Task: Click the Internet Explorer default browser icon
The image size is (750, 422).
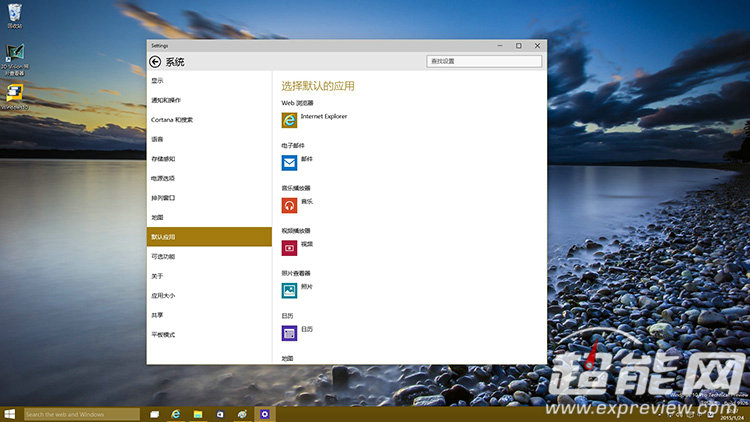Action: [289, 120]
